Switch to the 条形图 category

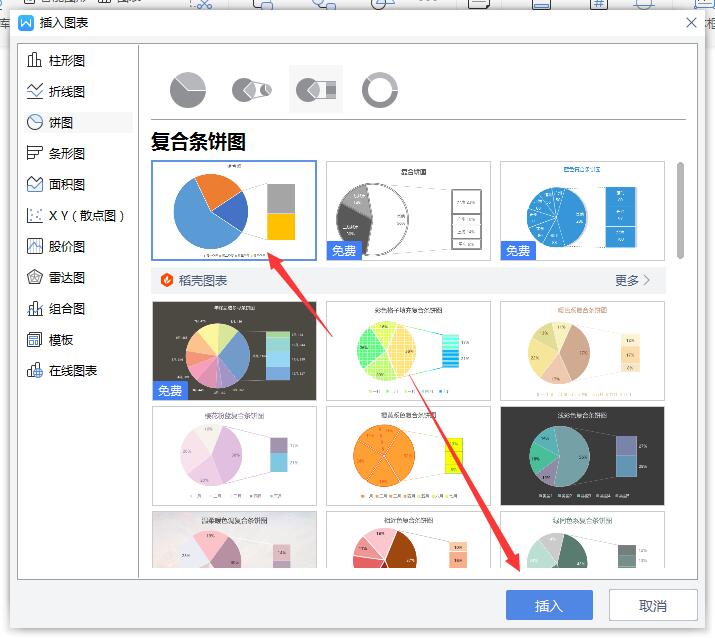point(78,153)
